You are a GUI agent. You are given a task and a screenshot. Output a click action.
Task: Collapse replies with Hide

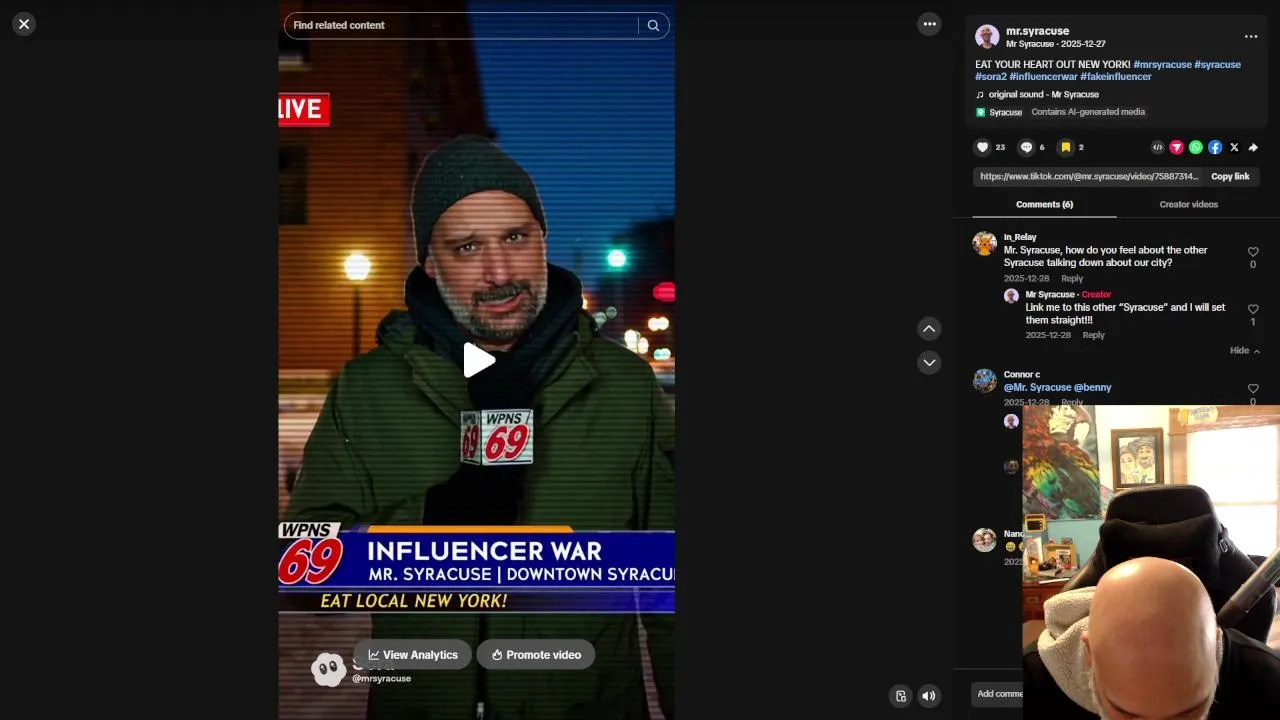click(1245, 351)
